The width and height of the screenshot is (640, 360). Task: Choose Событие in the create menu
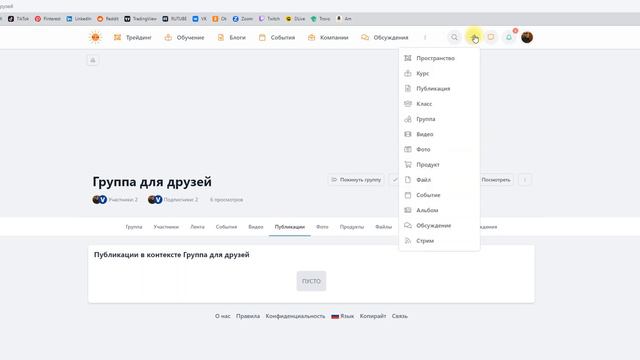click(x=439, y=195)
